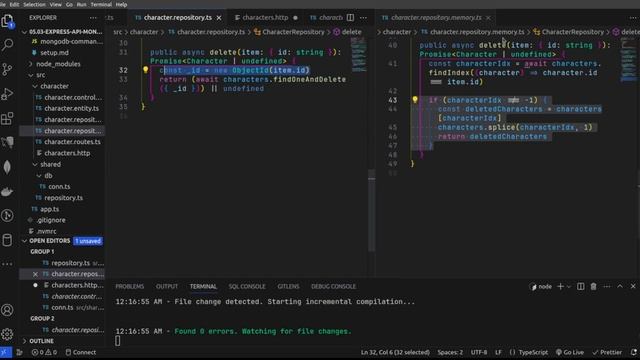
Task: Open Explorer panel more actions ellipsis
Action: (93, 18)
